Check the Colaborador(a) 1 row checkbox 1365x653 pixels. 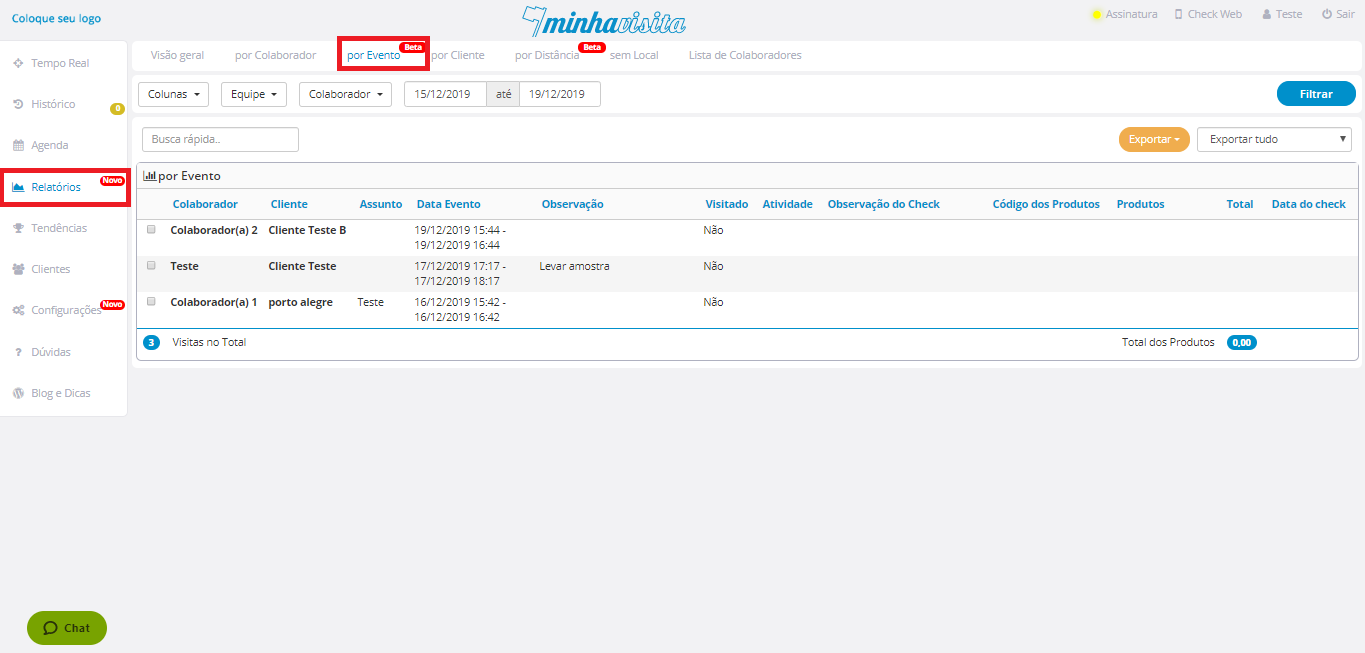[152, 301]
